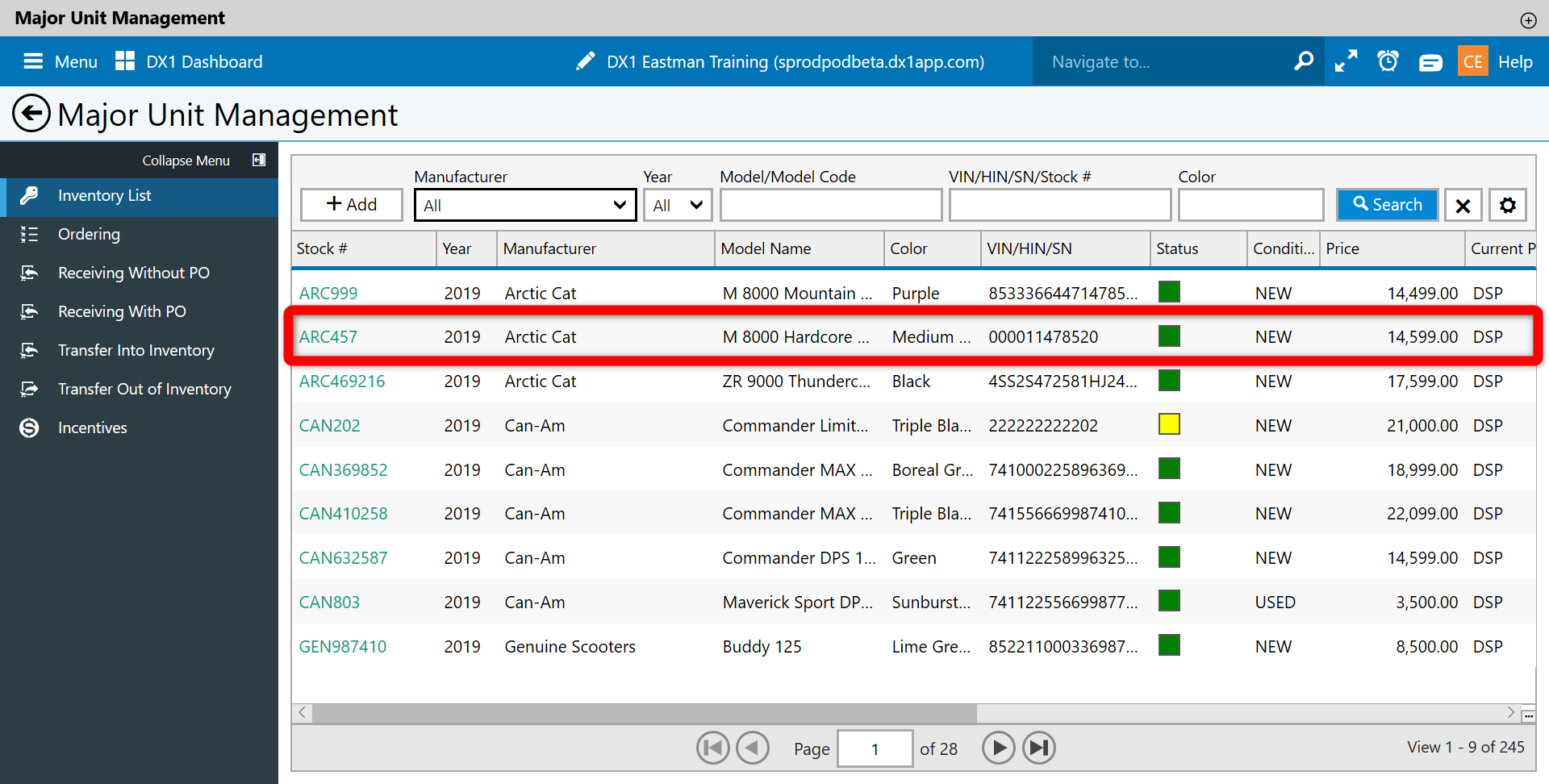The image size is (1549, 784).
Task: Open Incentives in sidebar
Action: point(139,428)
